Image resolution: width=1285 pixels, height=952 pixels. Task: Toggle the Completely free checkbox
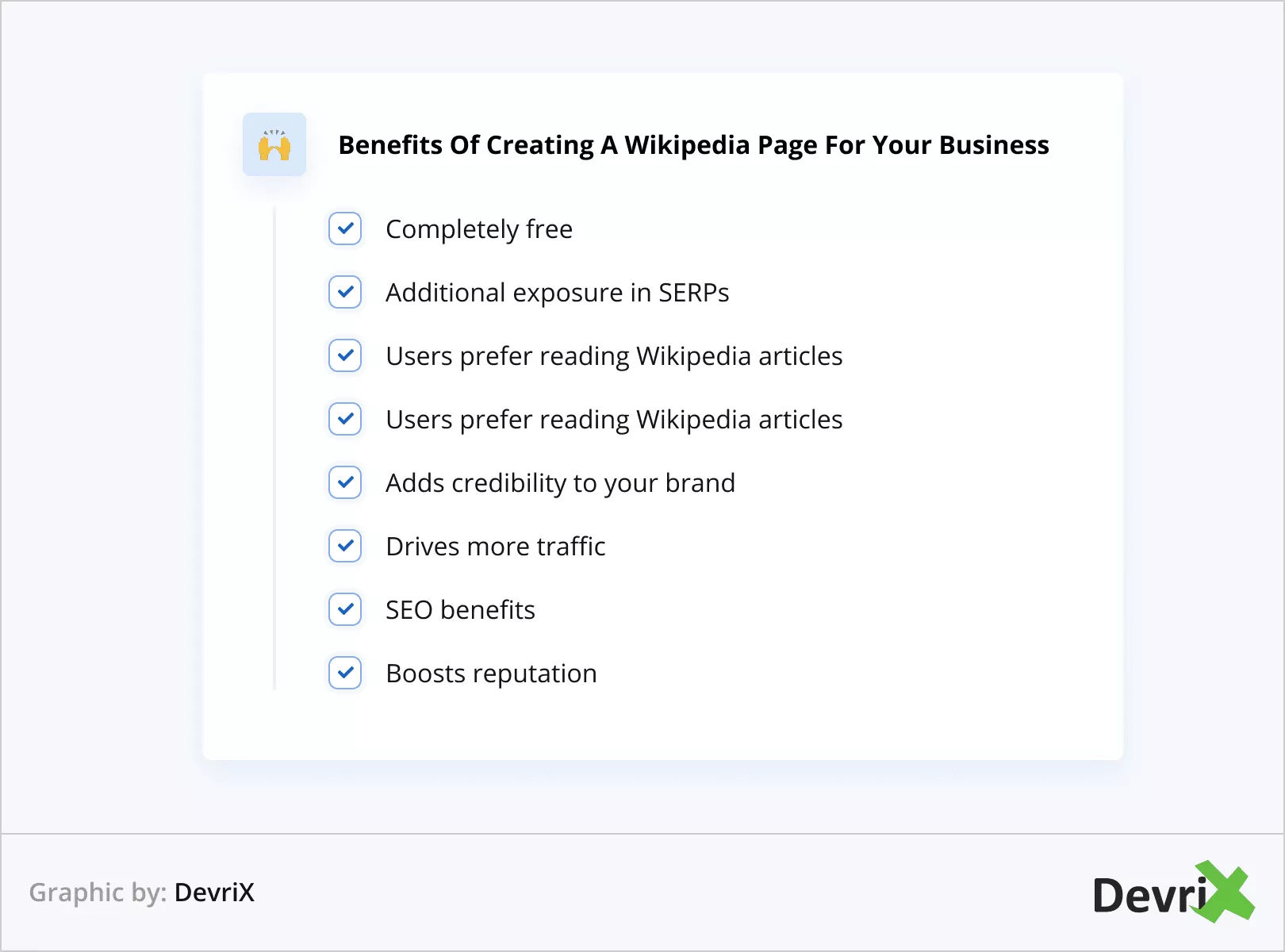pyautogui.click(x=345, y=228)
